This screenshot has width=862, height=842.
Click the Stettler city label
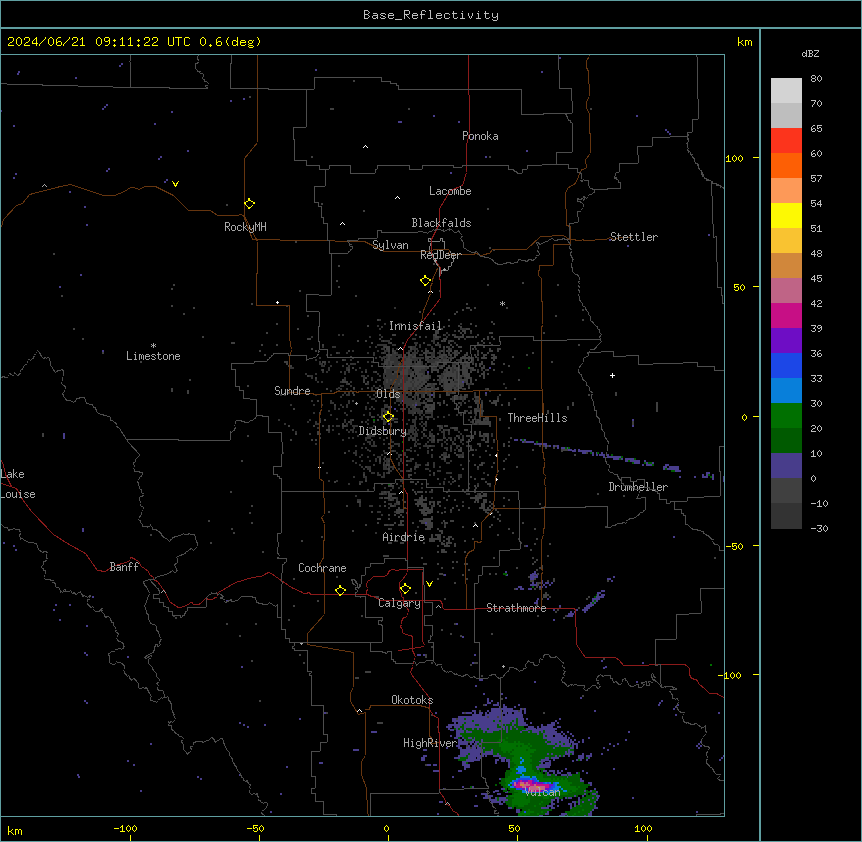point(633,237)
